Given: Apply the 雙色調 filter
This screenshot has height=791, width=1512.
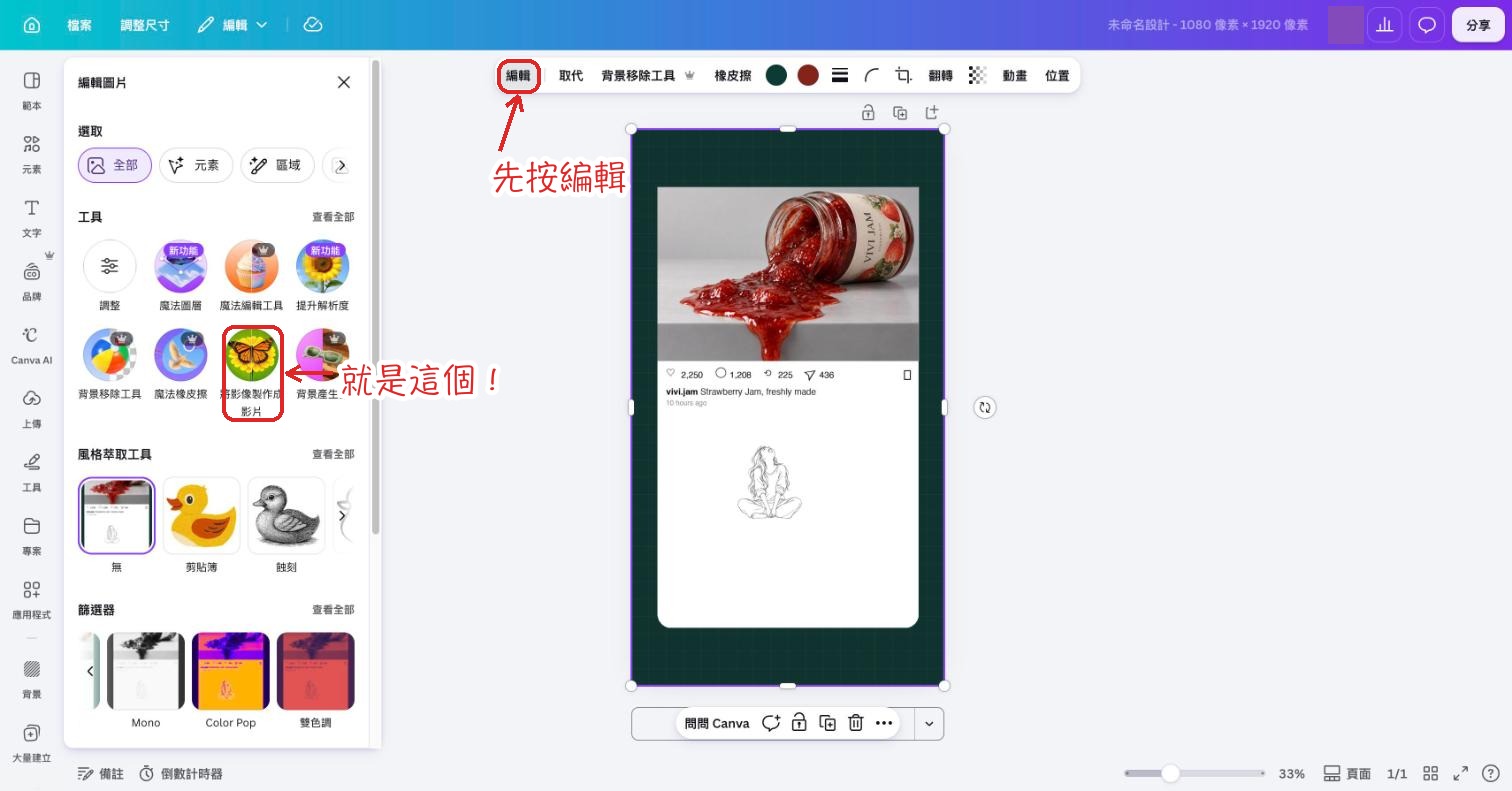Looking at the screenshot, I should pyautogui.click(x=315, y=671).
